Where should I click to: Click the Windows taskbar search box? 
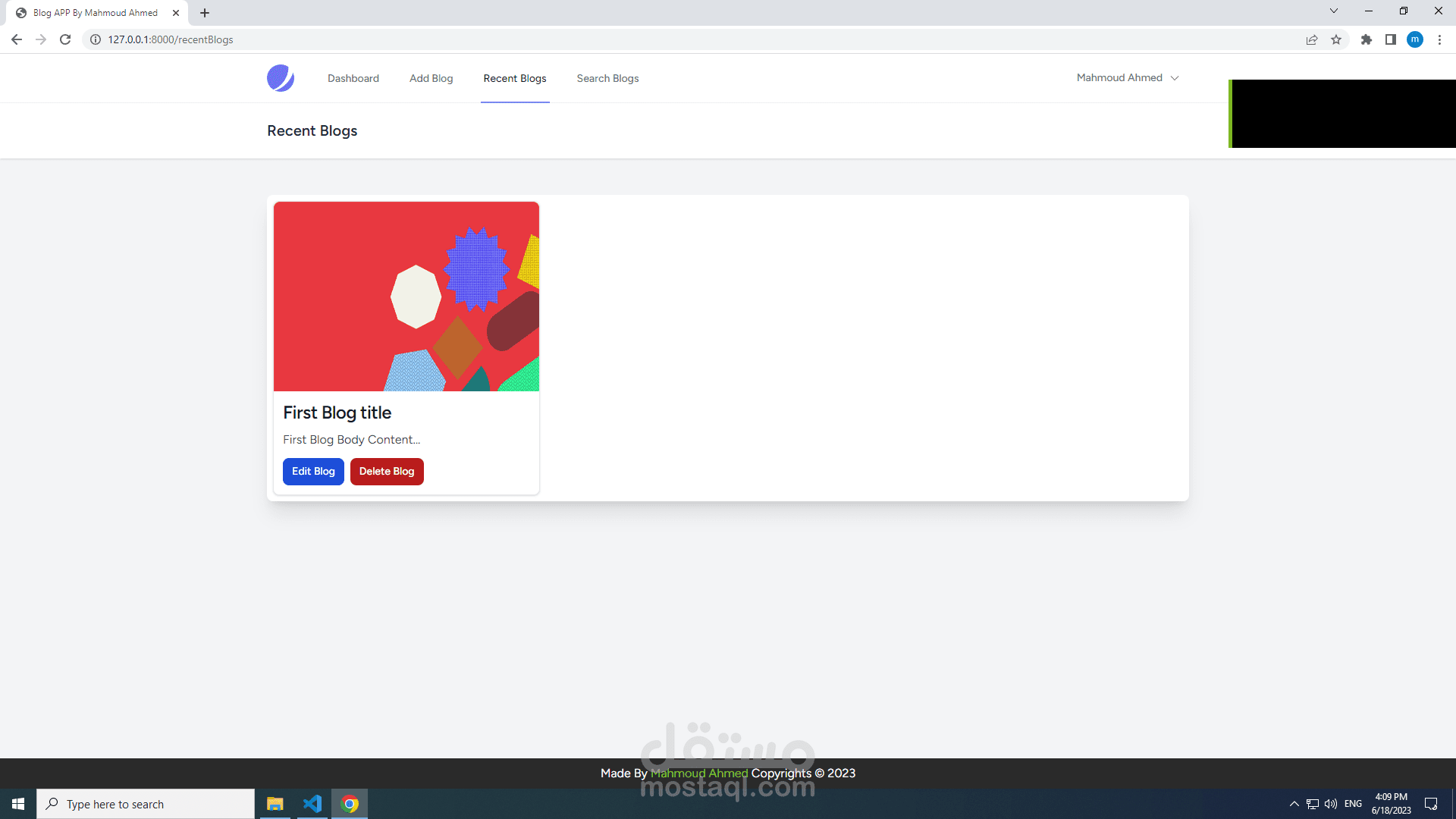pyautogui.click(x=146, y=804)
